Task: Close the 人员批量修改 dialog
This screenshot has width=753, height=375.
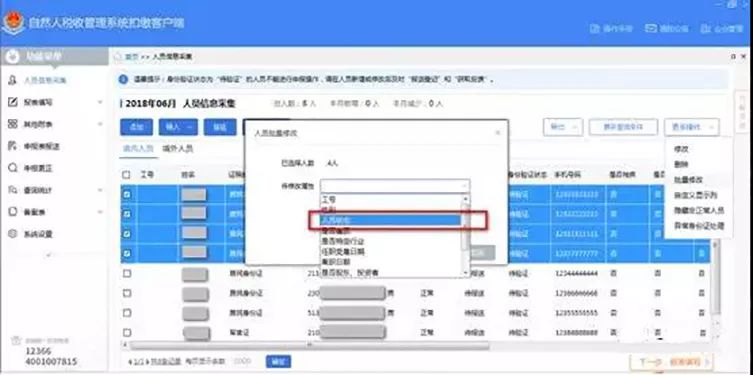Action: click(x=498, y=133)
